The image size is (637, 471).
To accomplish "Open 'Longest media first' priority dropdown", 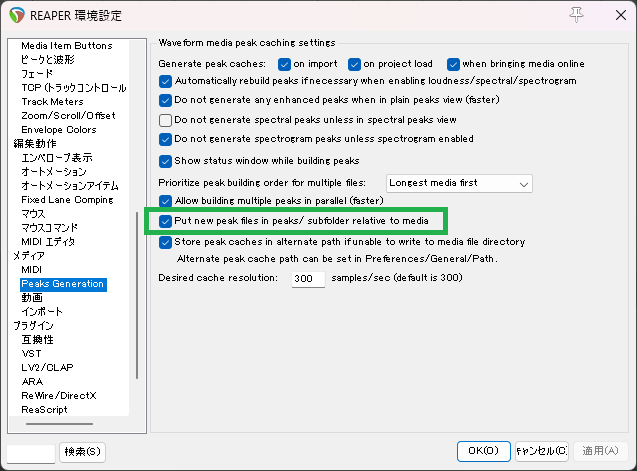I will pyautogui.click(x=459, y=183).
